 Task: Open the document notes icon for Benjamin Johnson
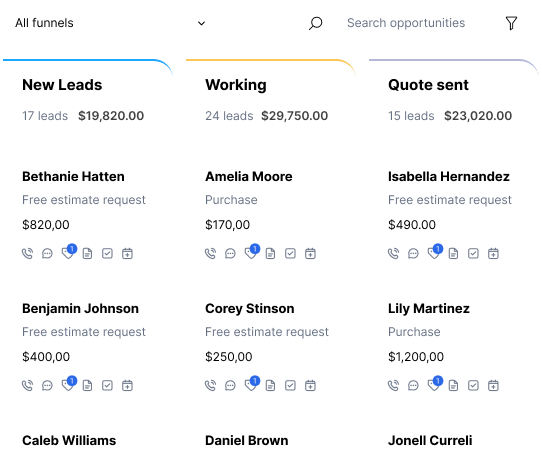click(87, 386)
